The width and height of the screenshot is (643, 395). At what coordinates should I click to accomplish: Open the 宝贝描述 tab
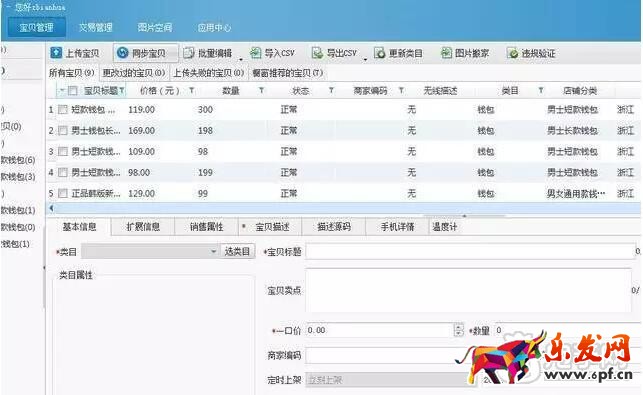tap(272, 227)
